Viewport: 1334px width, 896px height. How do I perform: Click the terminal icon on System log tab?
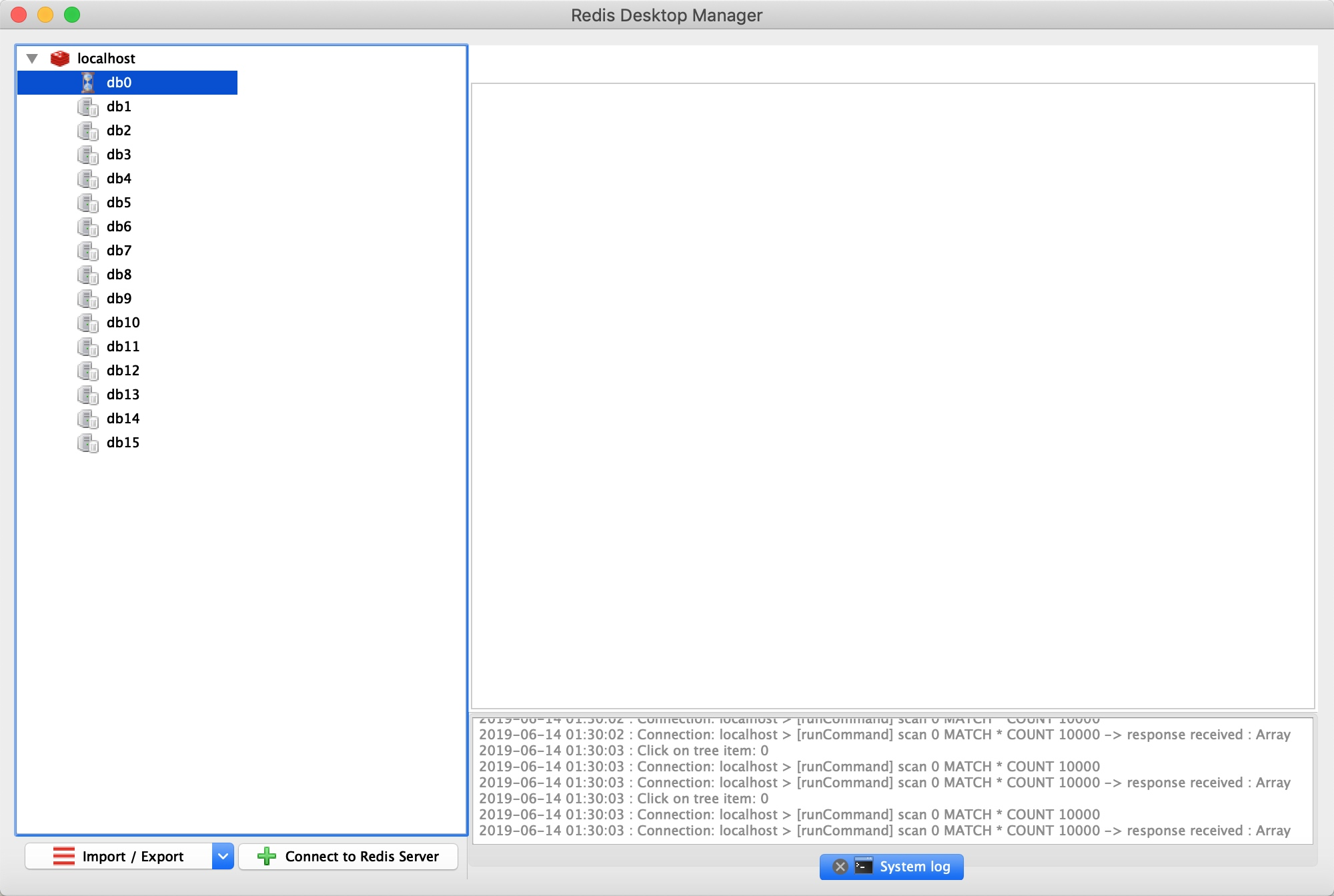(864, 866)
